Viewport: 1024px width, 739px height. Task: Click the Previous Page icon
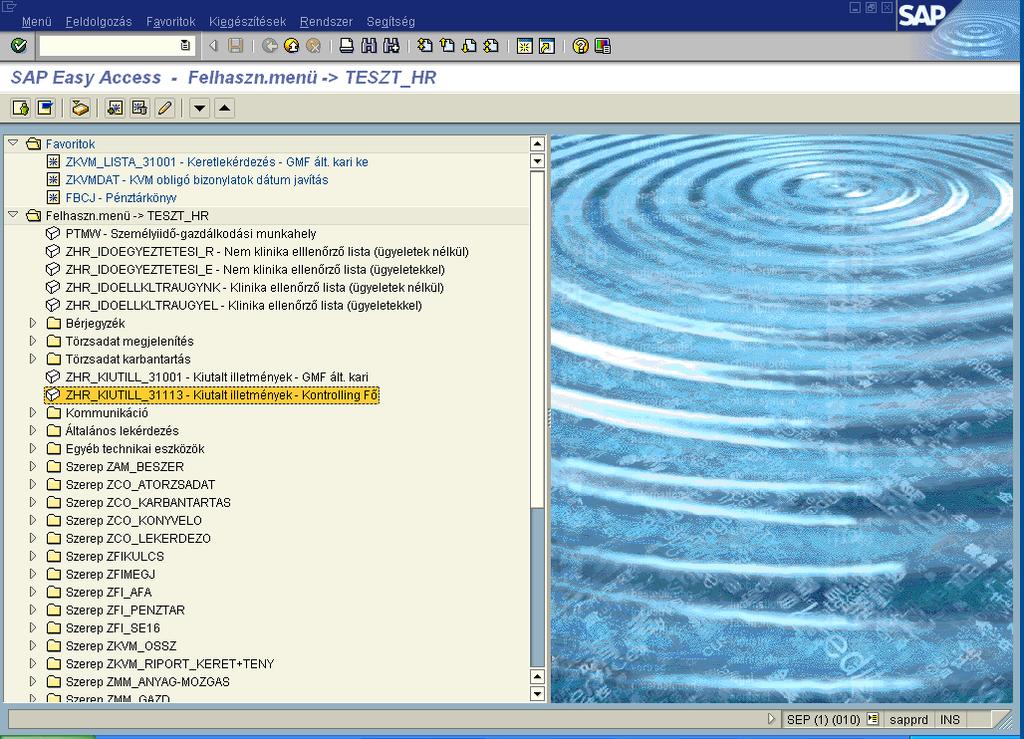coord(447,46)
